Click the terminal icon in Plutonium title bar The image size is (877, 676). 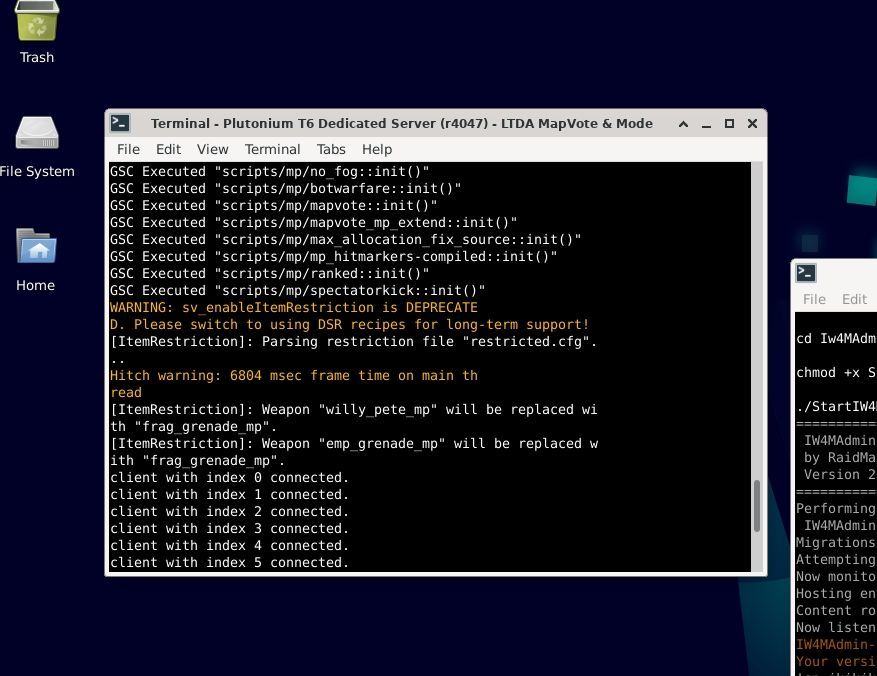click(120, 124)
